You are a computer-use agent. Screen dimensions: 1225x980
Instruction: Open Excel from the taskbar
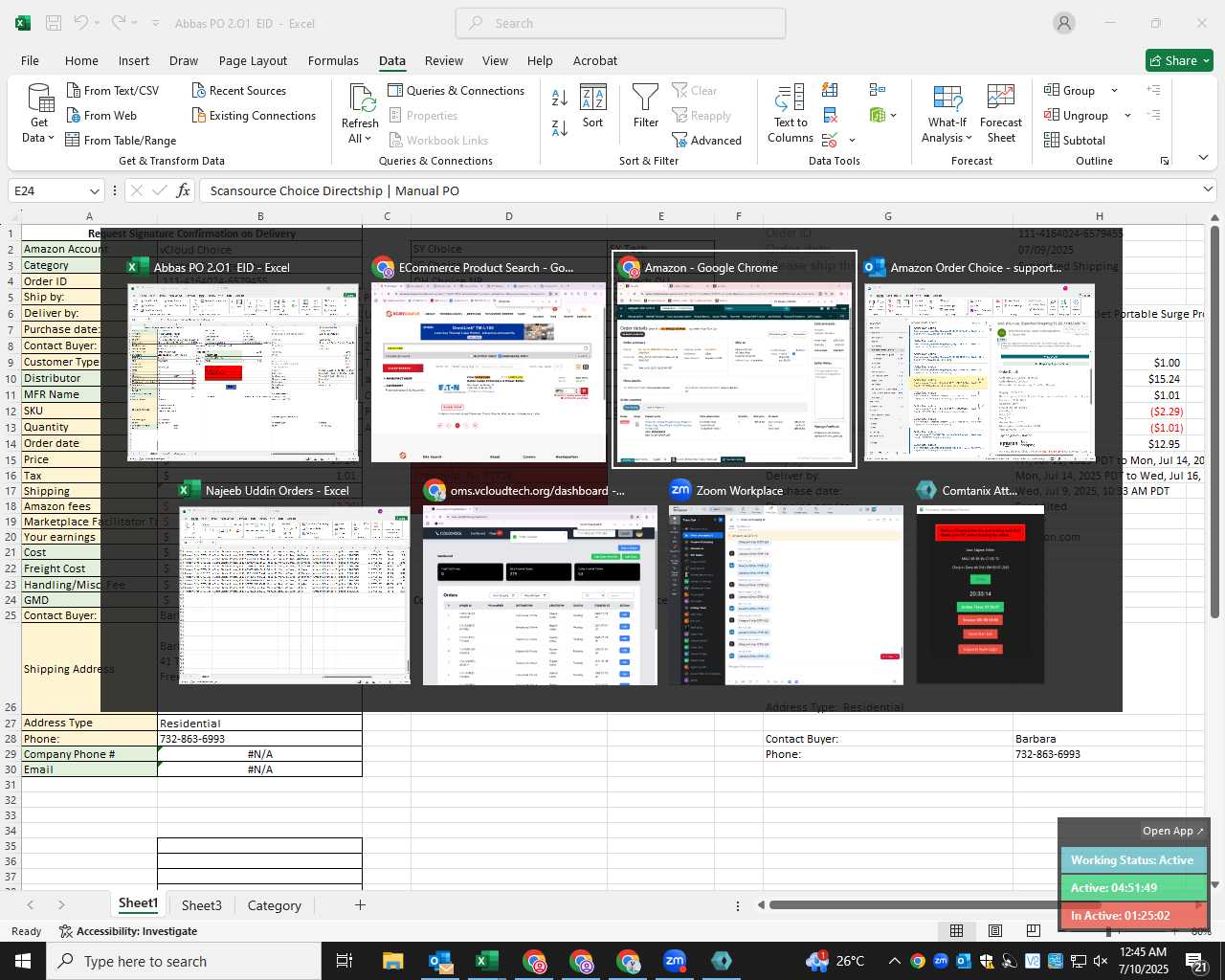pyautogui.click(x=486, y=961)
